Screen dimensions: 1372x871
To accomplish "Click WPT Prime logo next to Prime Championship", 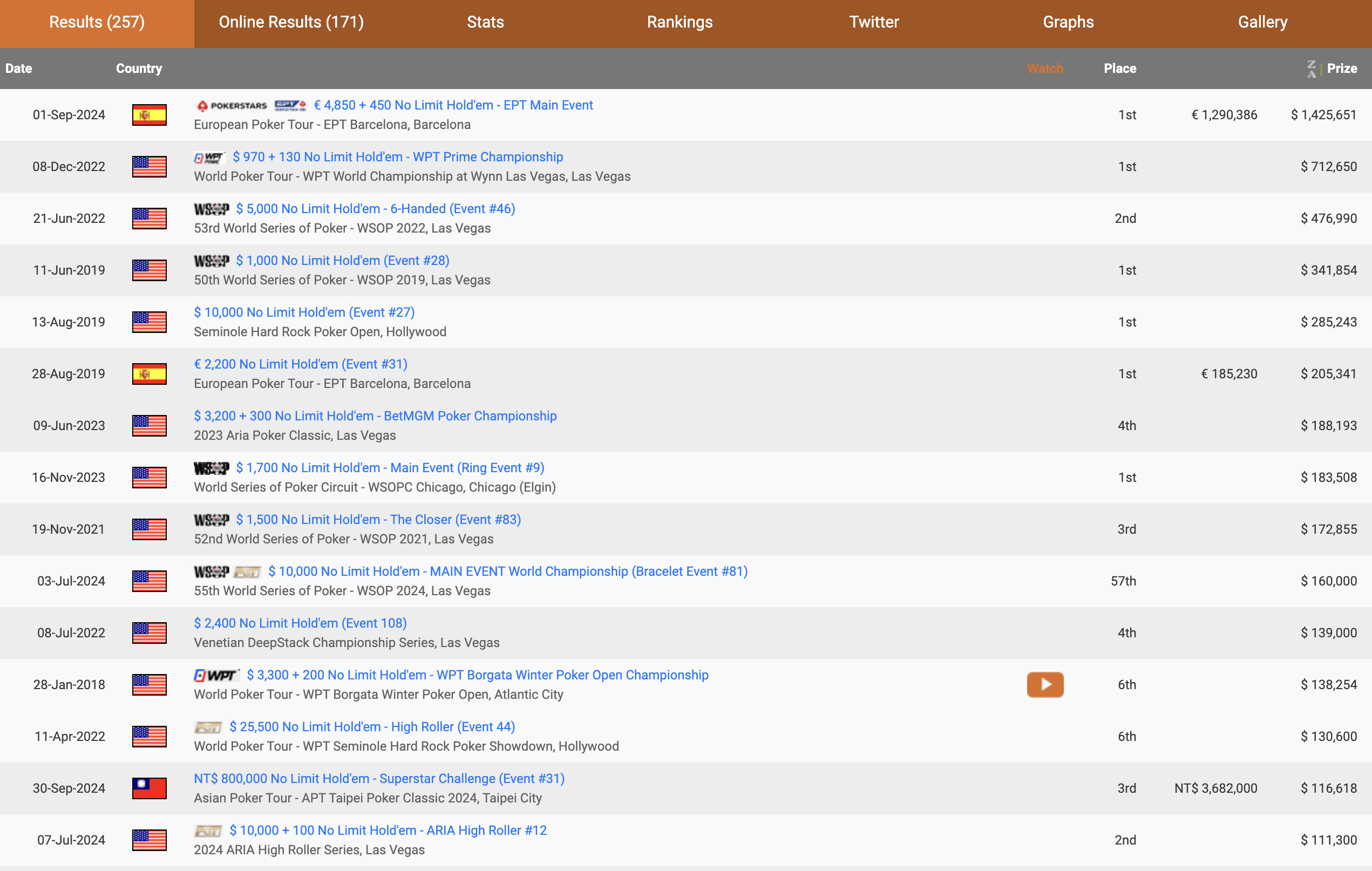I will [209, 158].
